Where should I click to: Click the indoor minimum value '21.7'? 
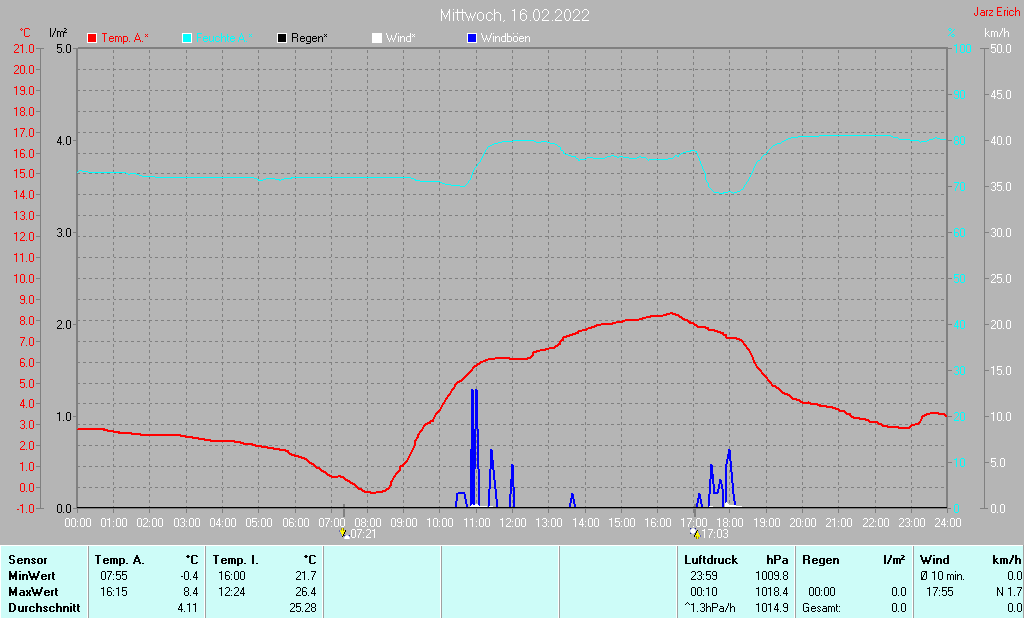coord(306,576)
